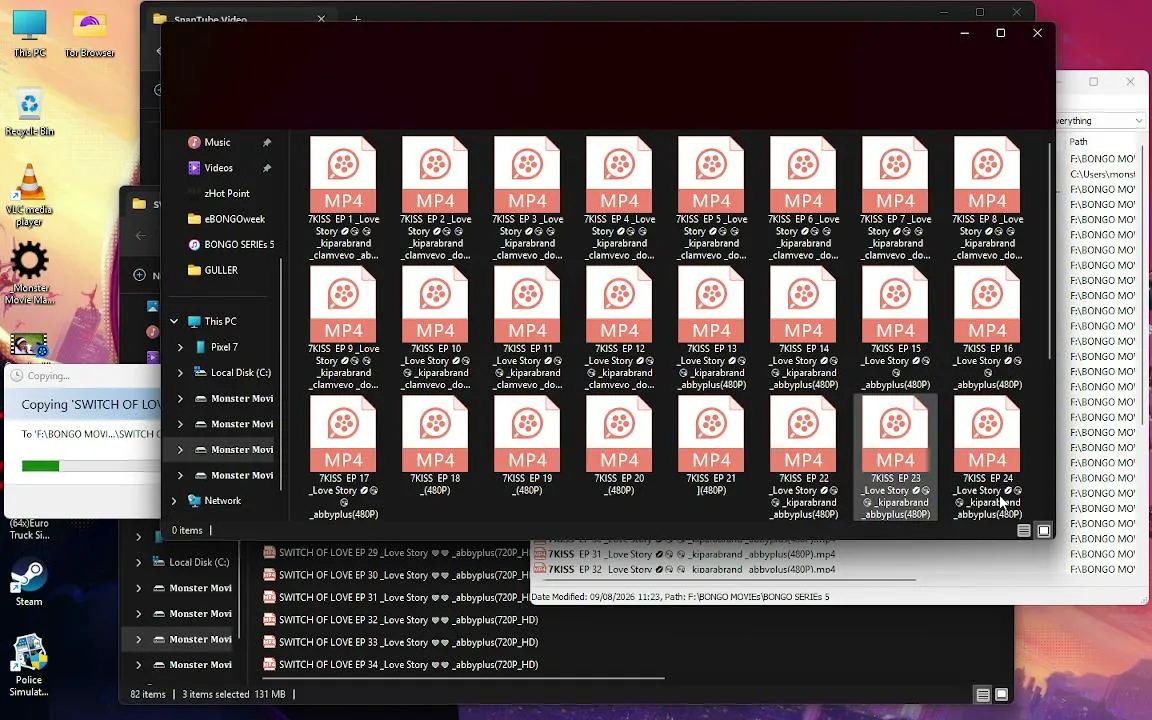Open the Monster Movie Ma... gear shortcut

tap(29, 273)
